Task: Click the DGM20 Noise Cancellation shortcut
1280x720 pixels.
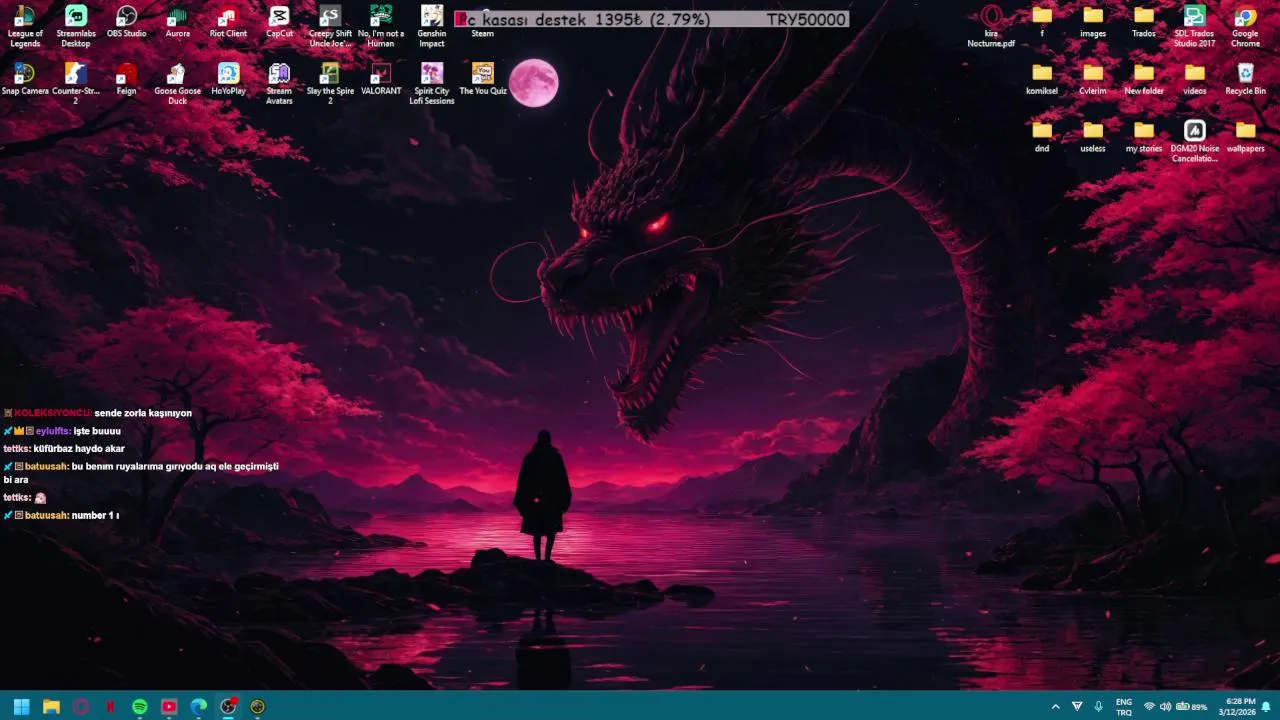Action: pos(1195,141)
